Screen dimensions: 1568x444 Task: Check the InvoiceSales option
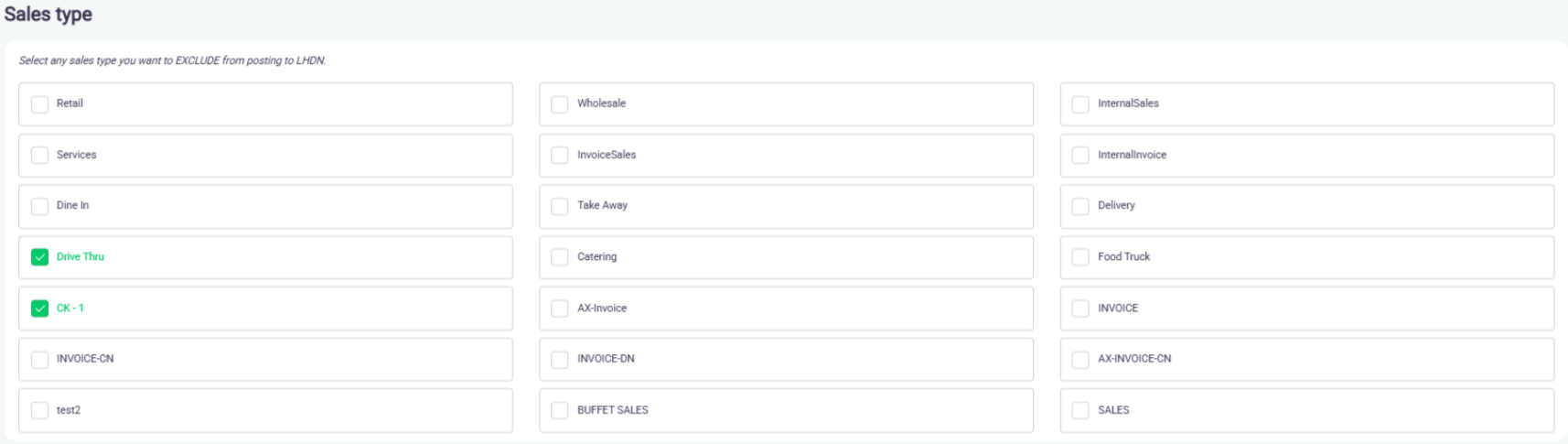point(560,156)
